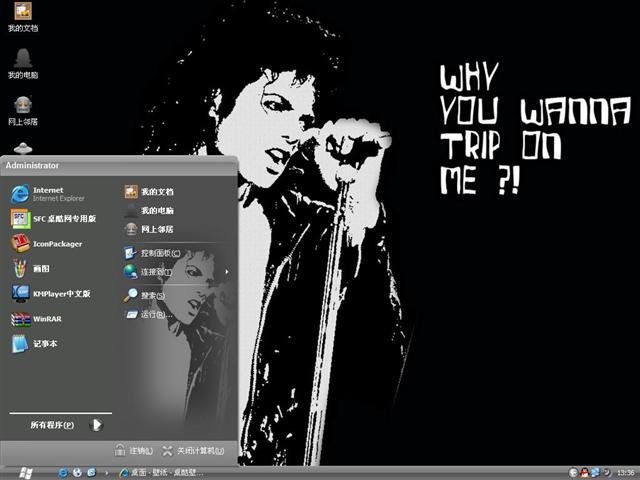Launch Internet Explorer quick launch icon

point(63,473)
